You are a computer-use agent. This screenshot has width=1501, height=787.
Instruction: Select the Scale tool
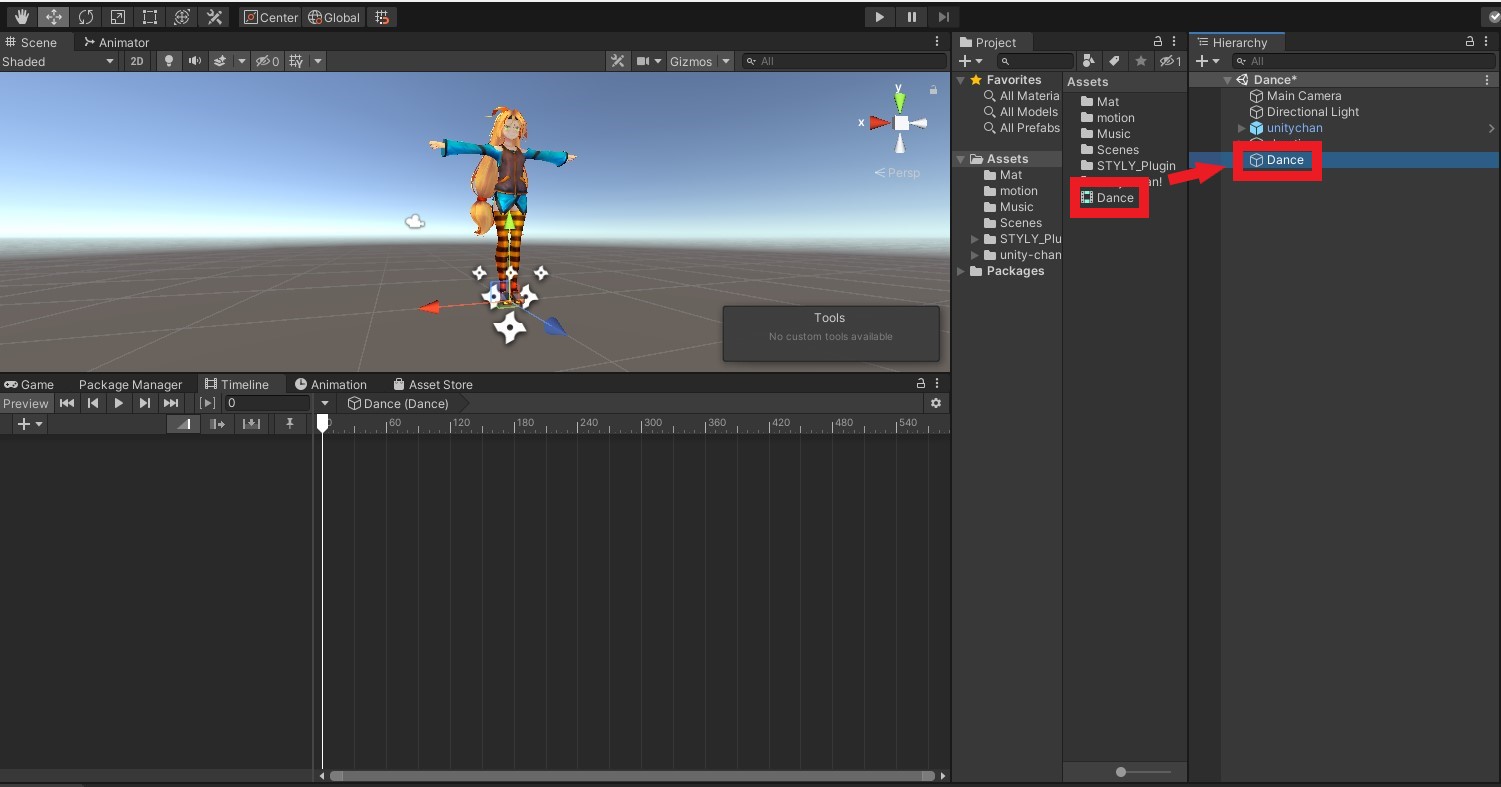coord(118,17)
